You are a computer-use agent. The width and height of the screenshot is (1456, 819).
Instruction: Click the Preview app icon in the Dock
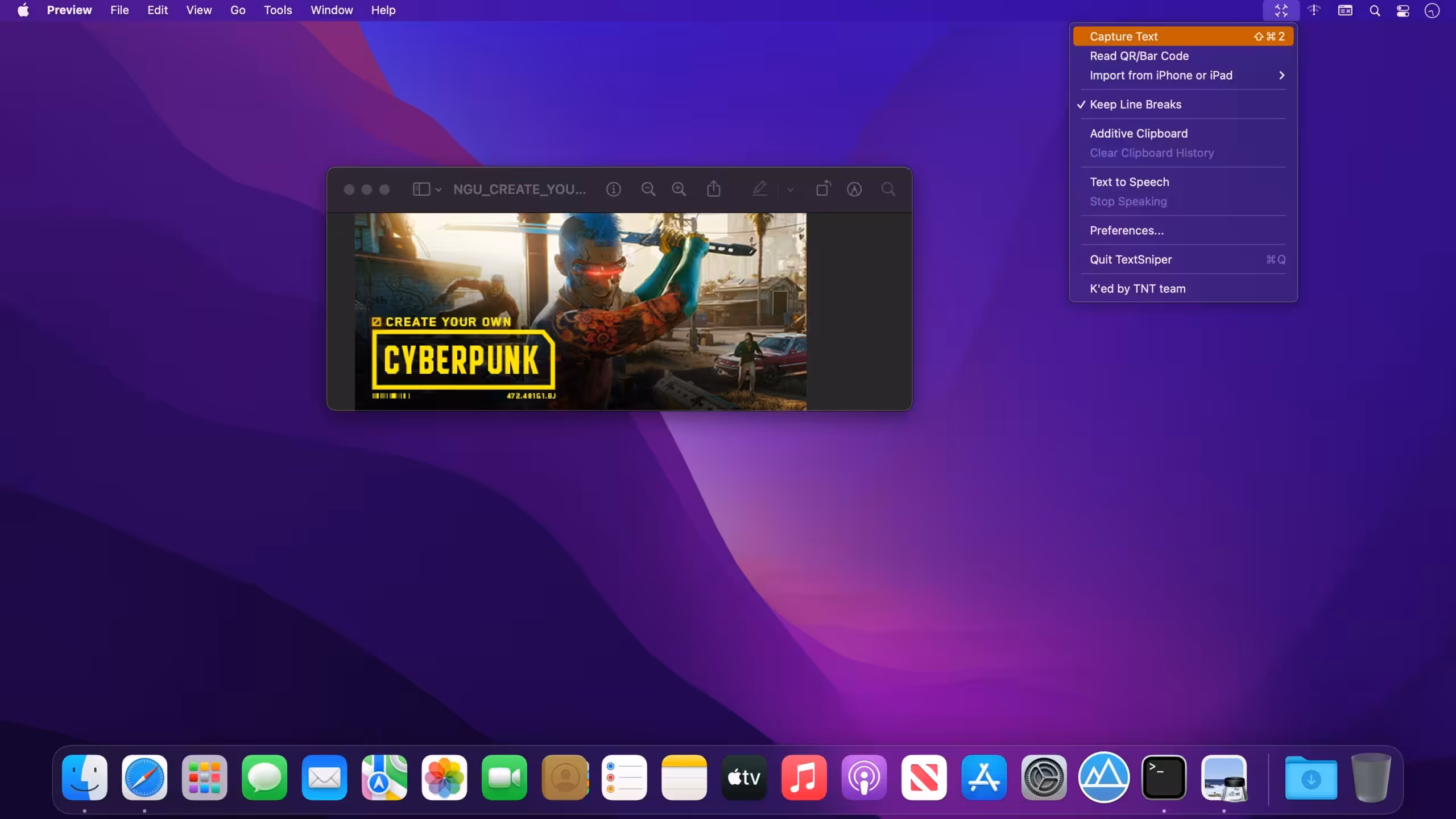pyautogui.click(x=1224, y=777)
